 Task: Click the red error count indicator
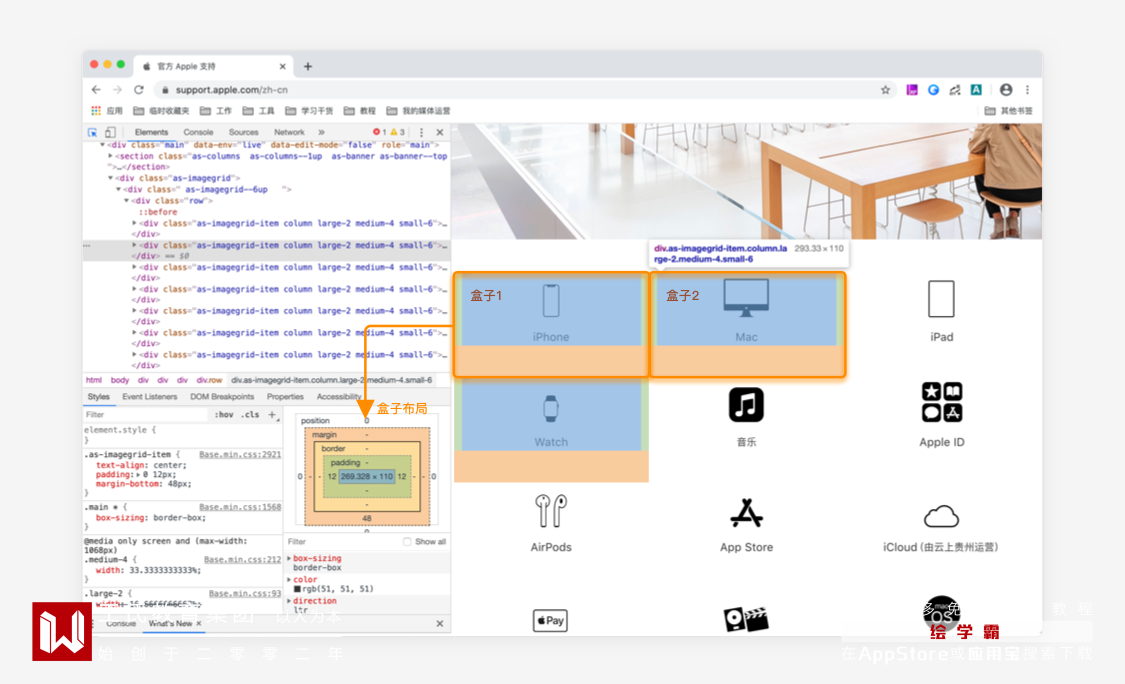pos(380,132)
